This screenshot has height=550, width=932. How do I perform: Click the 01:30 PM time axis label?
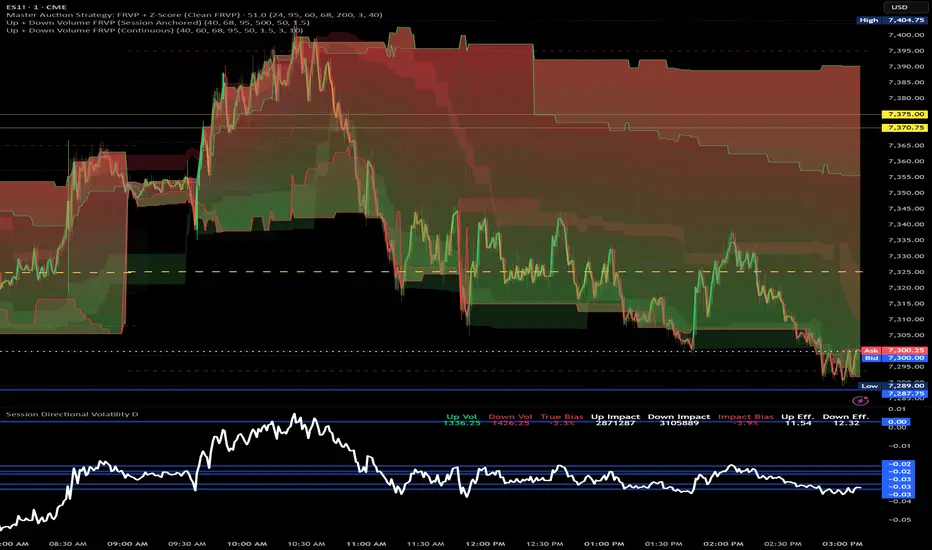[663, 543]
